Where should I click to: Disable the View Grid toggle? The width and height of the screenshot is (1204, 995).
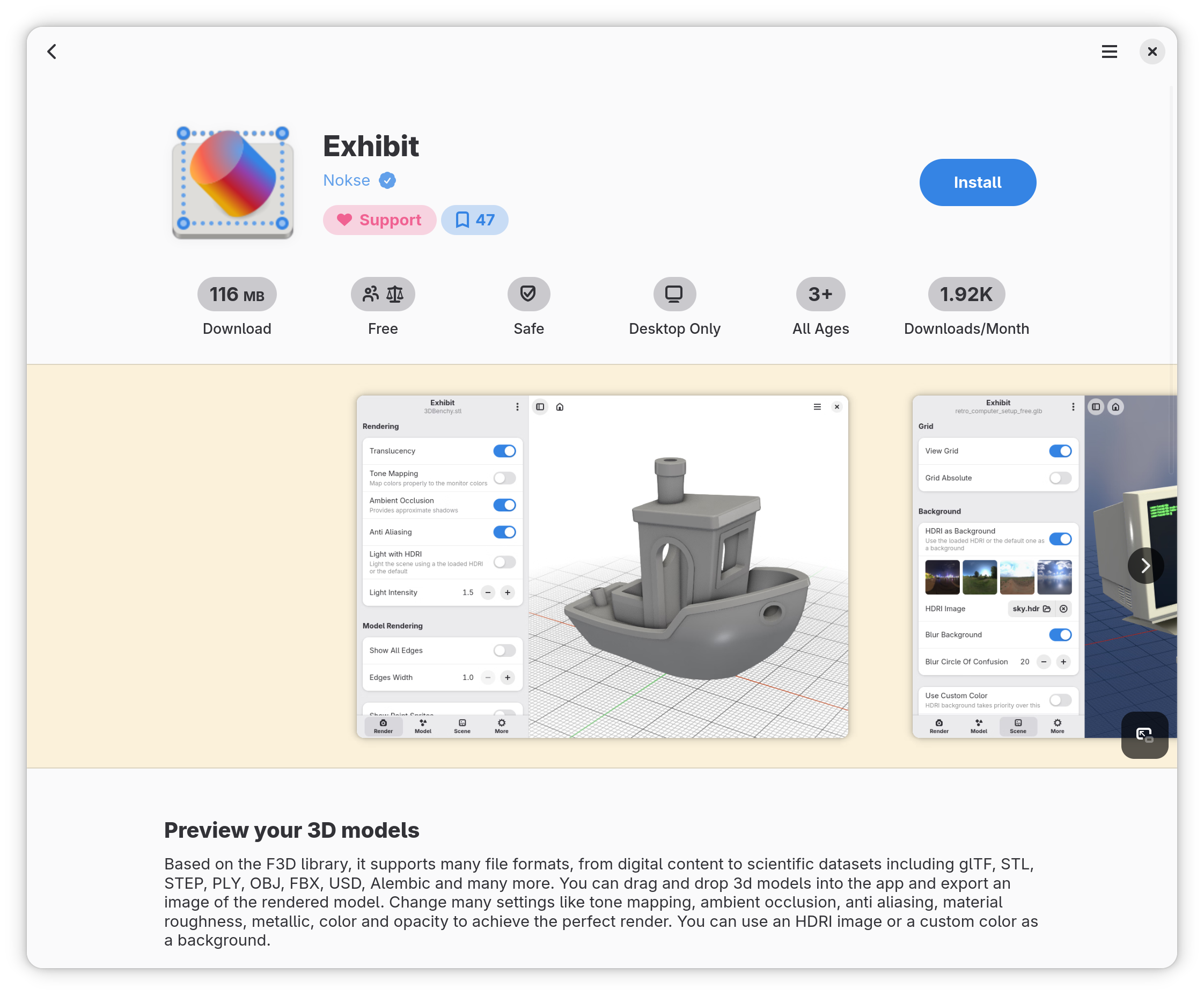(1061, 451)
